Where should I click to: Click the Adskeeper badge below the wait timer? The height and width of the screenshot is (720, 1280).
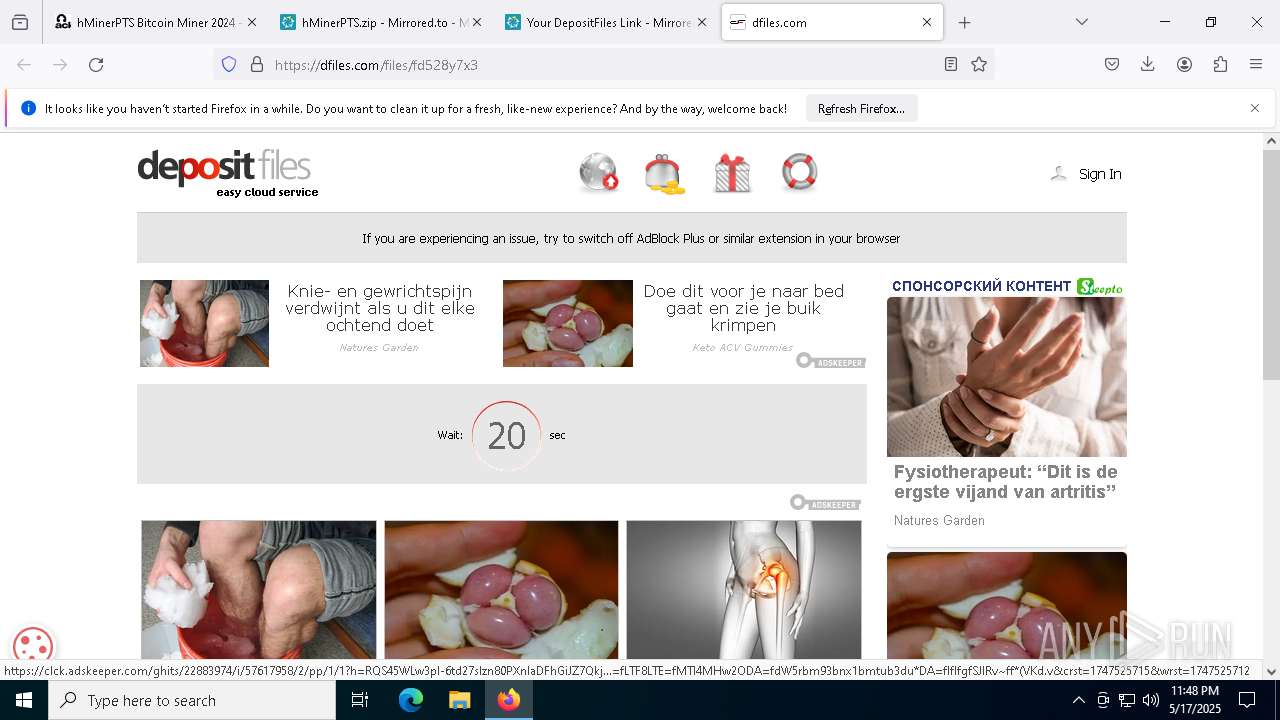pos(825,503)
